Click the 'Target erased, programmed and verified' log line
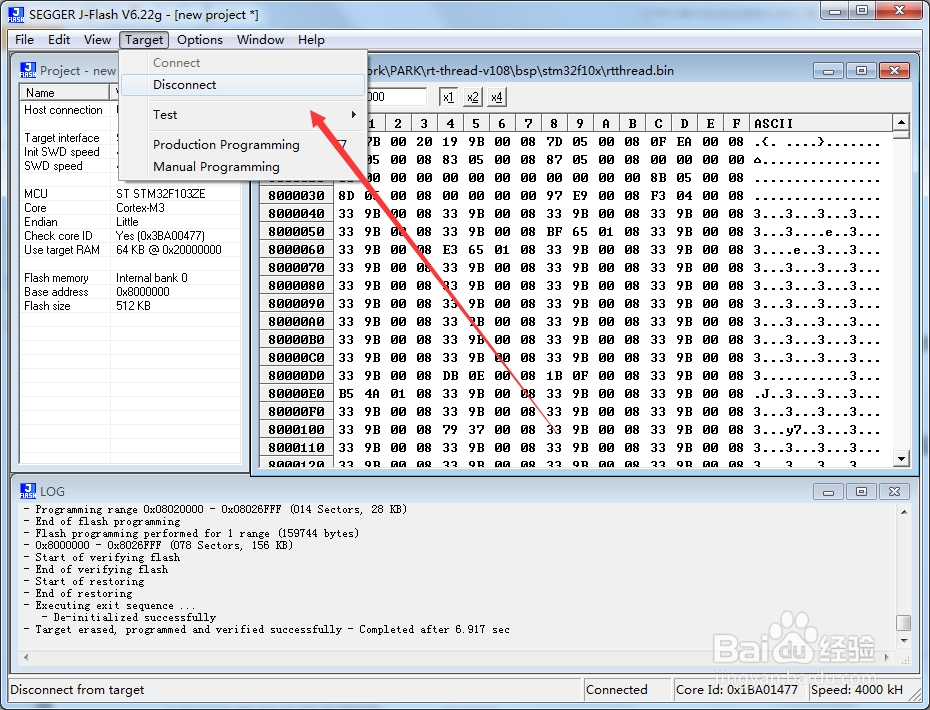 point(267,629)
